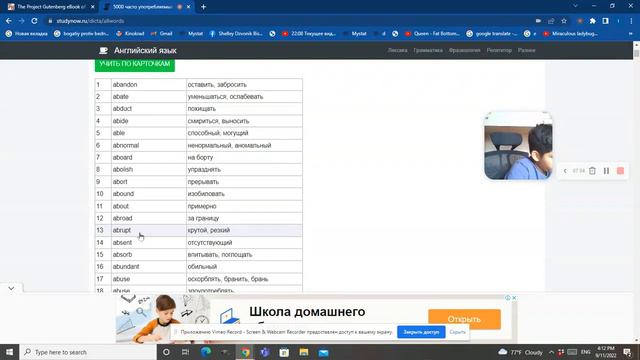Image resolution: width=640 pixels, height=360 pixels.
Task: Click the share page icon in address bar
Action: tap(551, 21)
